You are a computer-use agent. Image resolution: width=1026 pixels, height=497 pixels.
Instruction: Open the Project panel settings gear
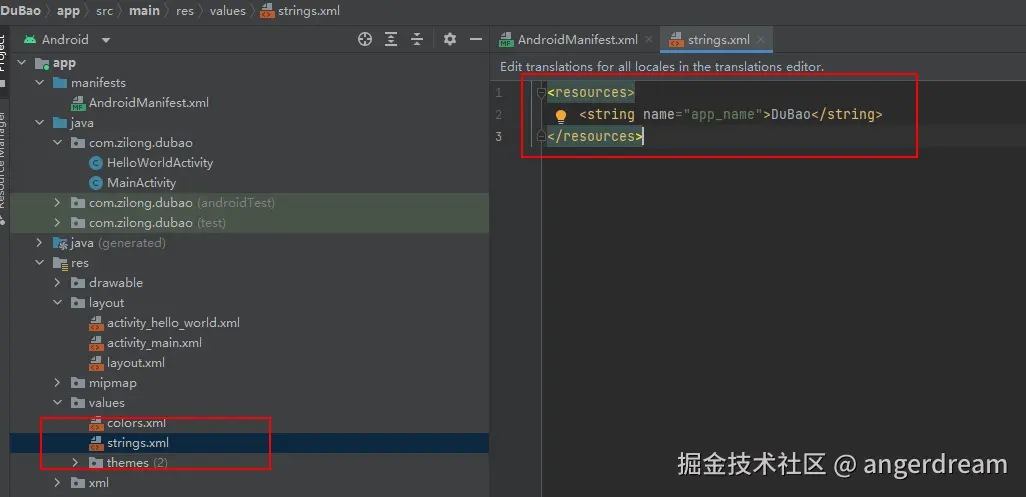[x=450, y=39]
